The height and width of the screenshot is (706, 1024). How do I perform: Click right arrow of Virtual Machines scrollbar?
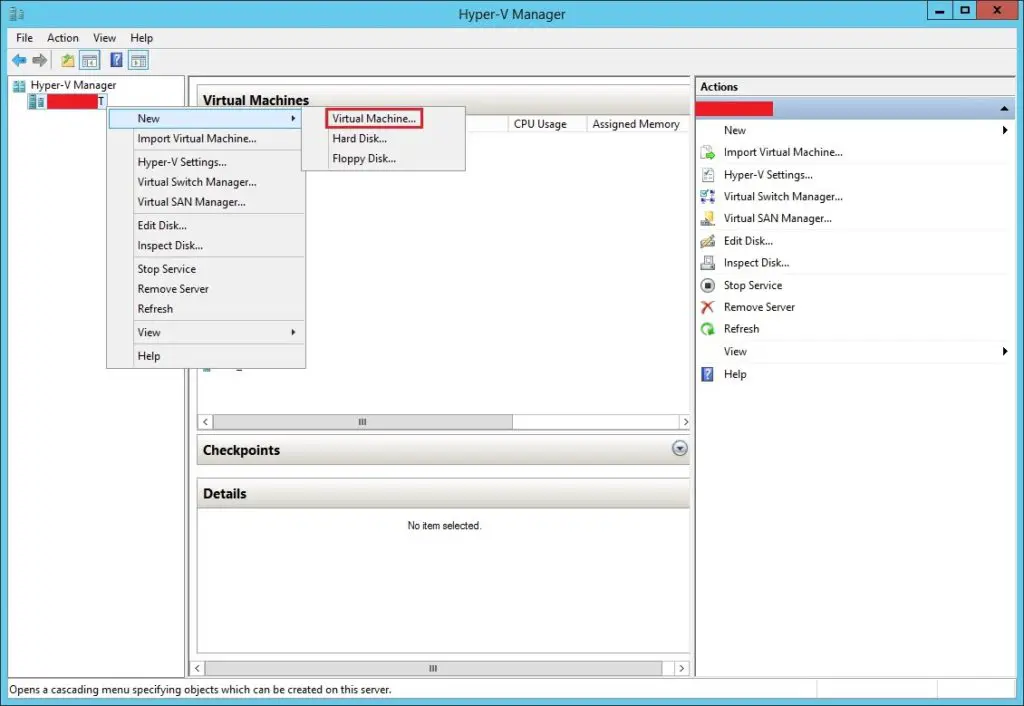[x=685, y=422]
